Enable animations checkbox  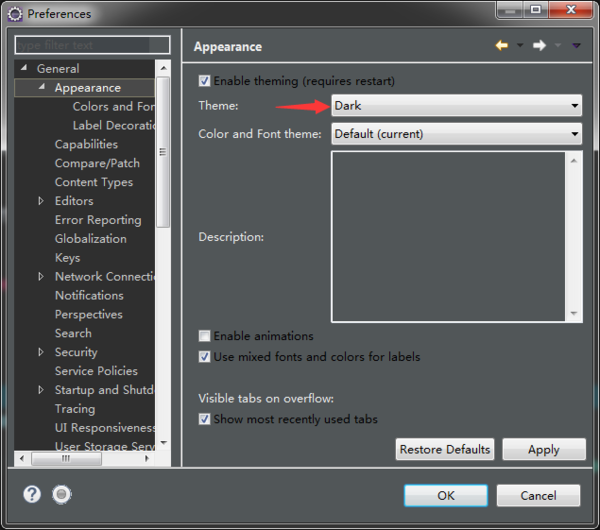(204, 336)
